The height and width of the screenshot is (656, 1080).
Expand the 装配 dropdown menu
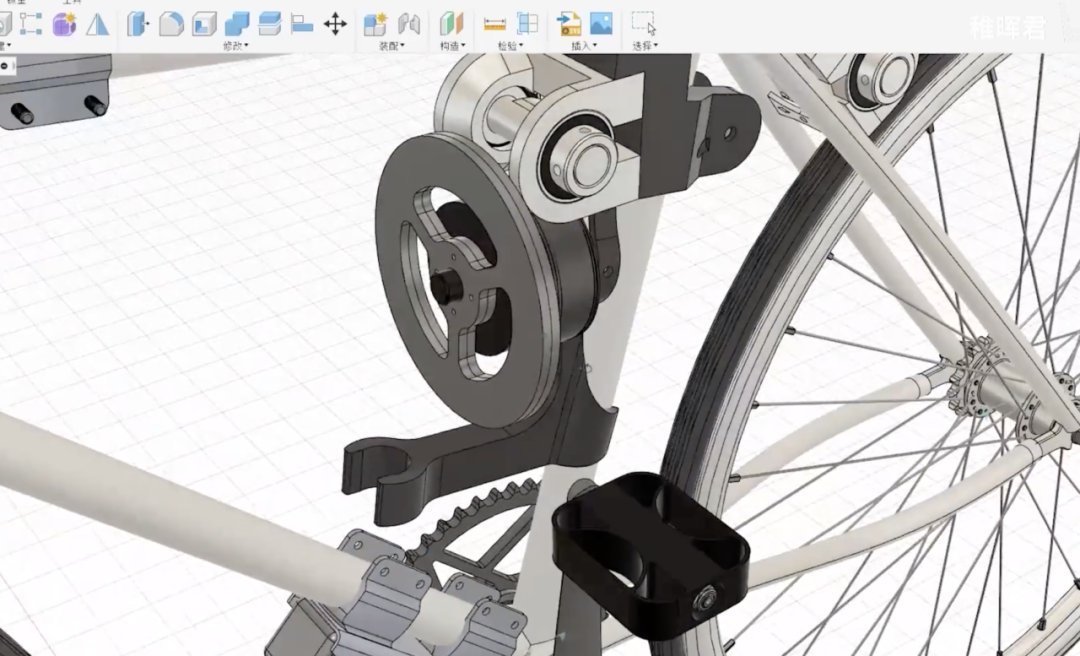pos(392,46)
